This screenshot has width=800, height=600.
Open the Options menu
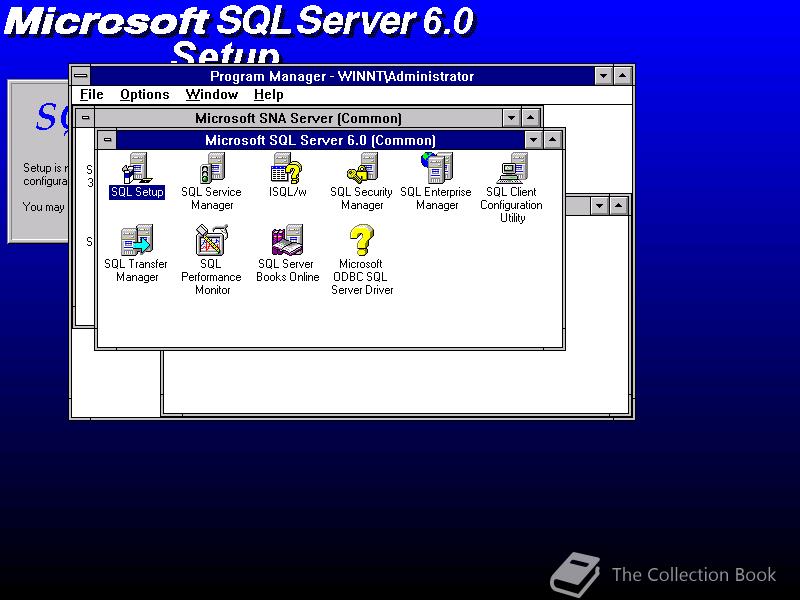pos(145,95)
